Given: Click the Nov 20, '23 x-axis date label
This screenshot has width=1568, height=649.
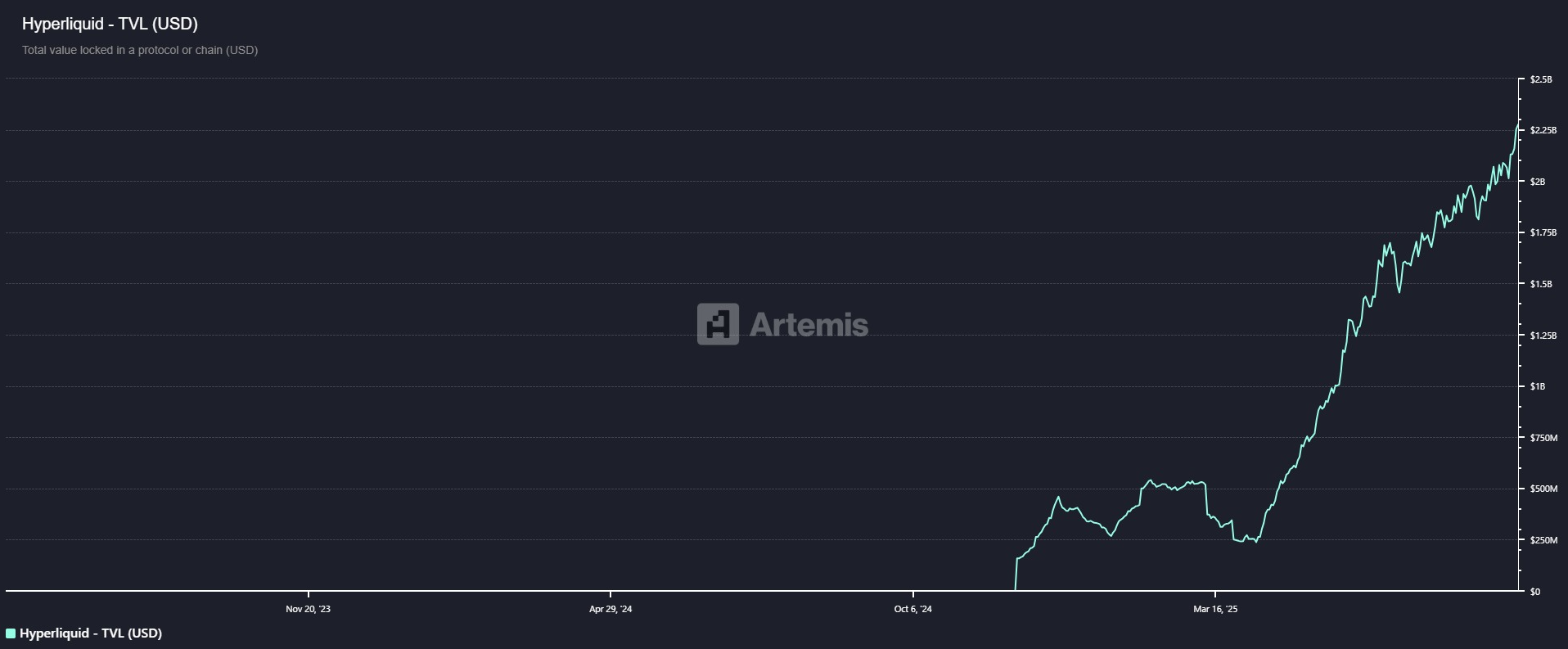Looking at the screenshot, I should coord(309,609).
